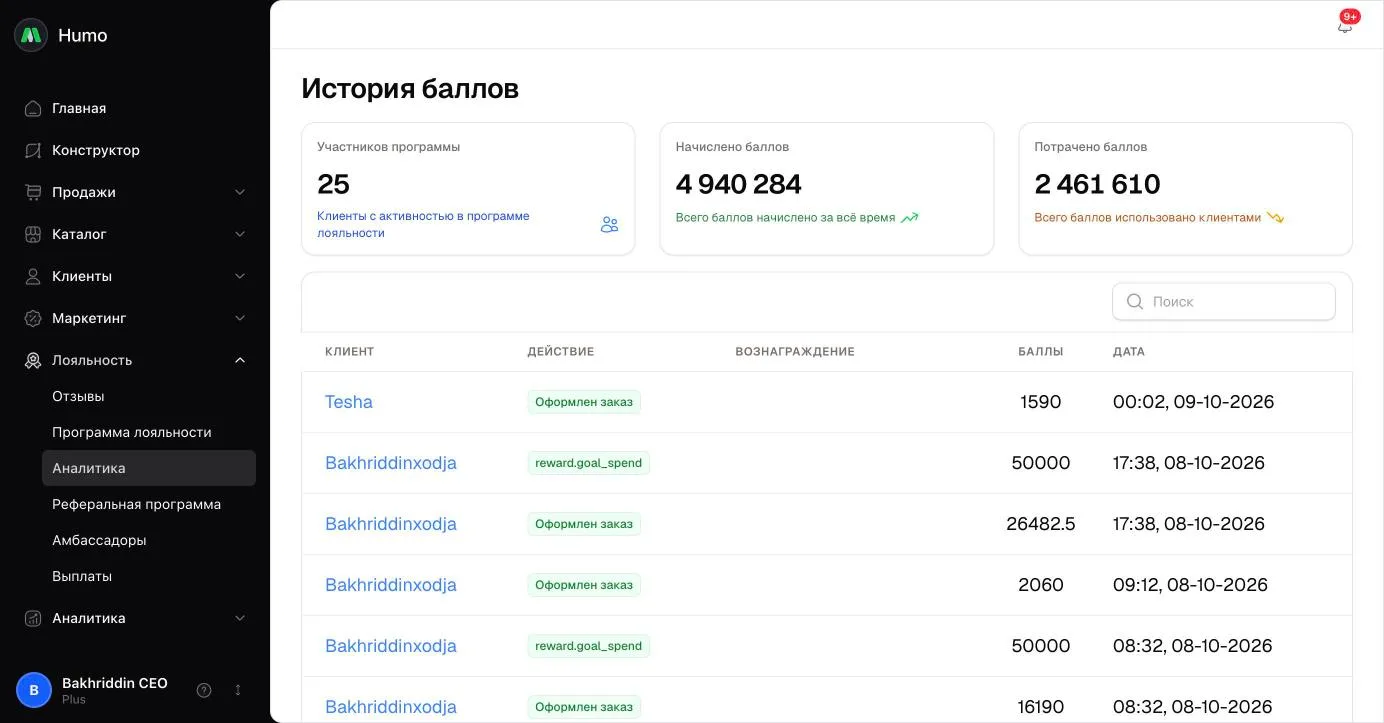Screen dimensions: 1384x723
Task: Click the Конструктор sidebar icon
Action: (33, 150)
